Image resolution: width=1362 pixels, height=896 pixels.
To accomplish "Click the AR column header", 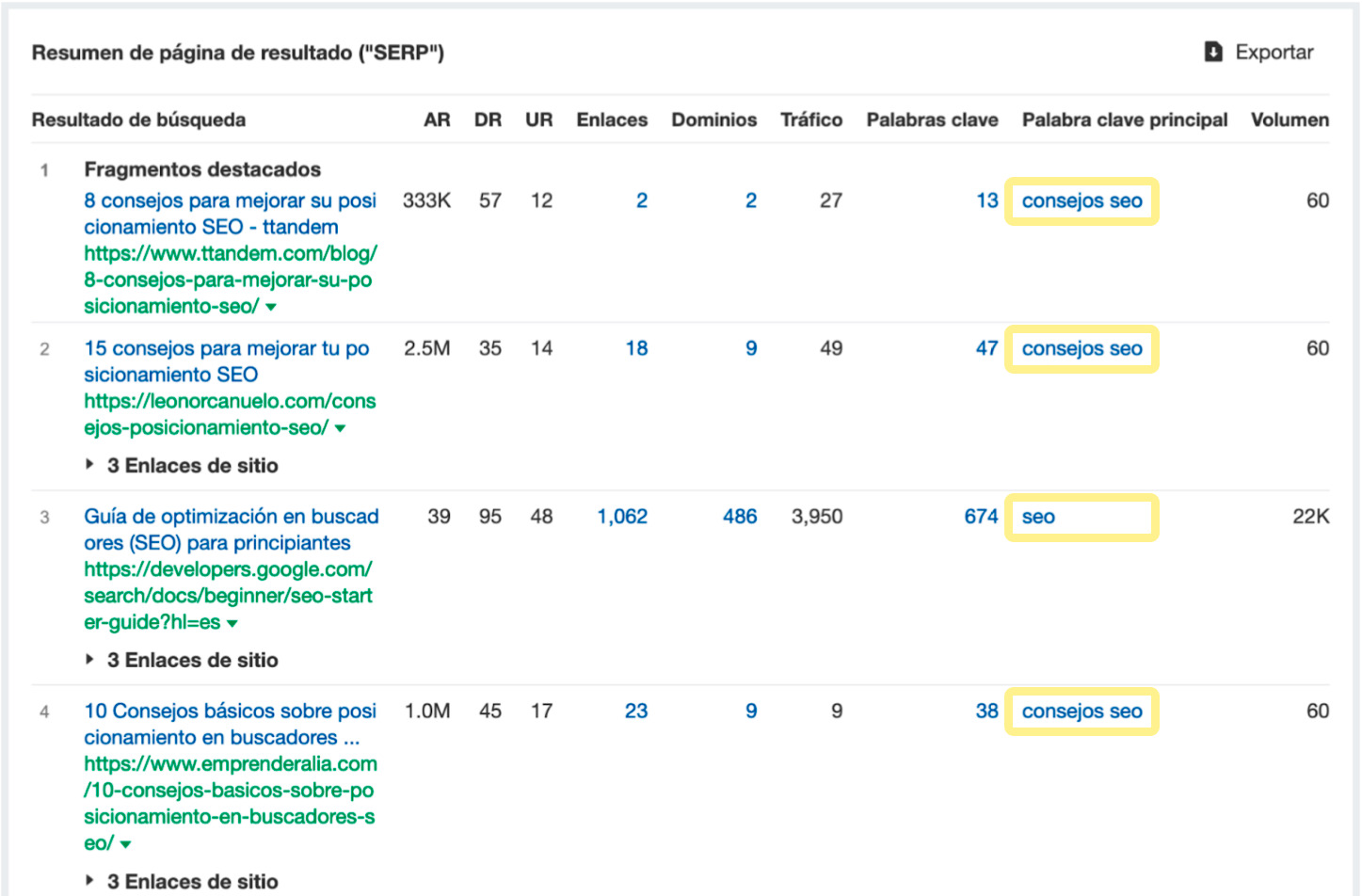I will point(437,120).
